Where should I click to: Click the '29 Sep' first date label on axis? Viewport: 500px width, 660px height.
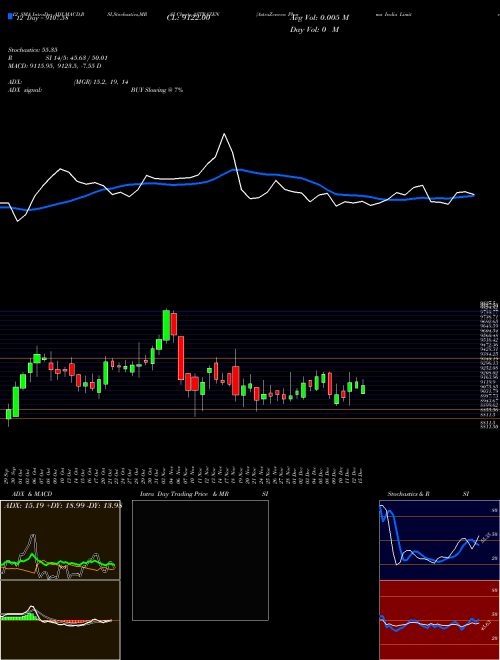8,474
